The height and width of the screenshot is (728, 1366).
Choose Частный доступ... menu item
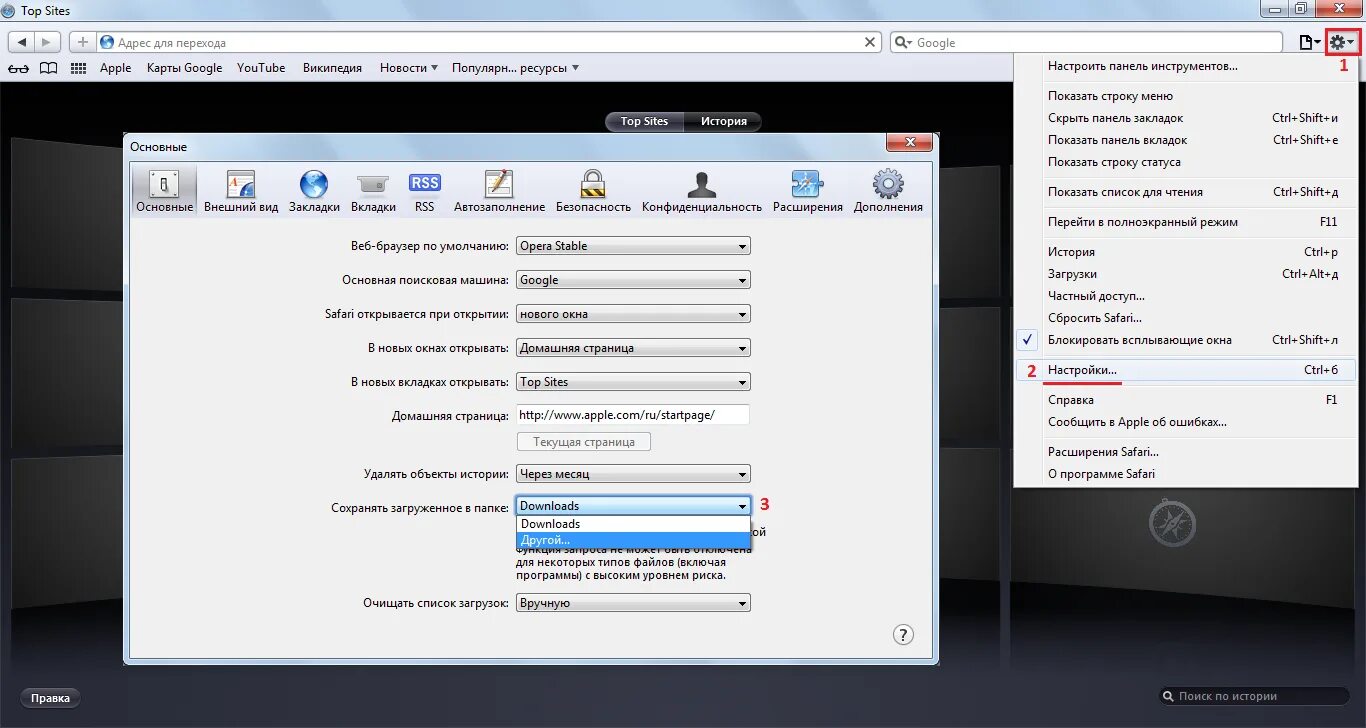click(1185, 296)
